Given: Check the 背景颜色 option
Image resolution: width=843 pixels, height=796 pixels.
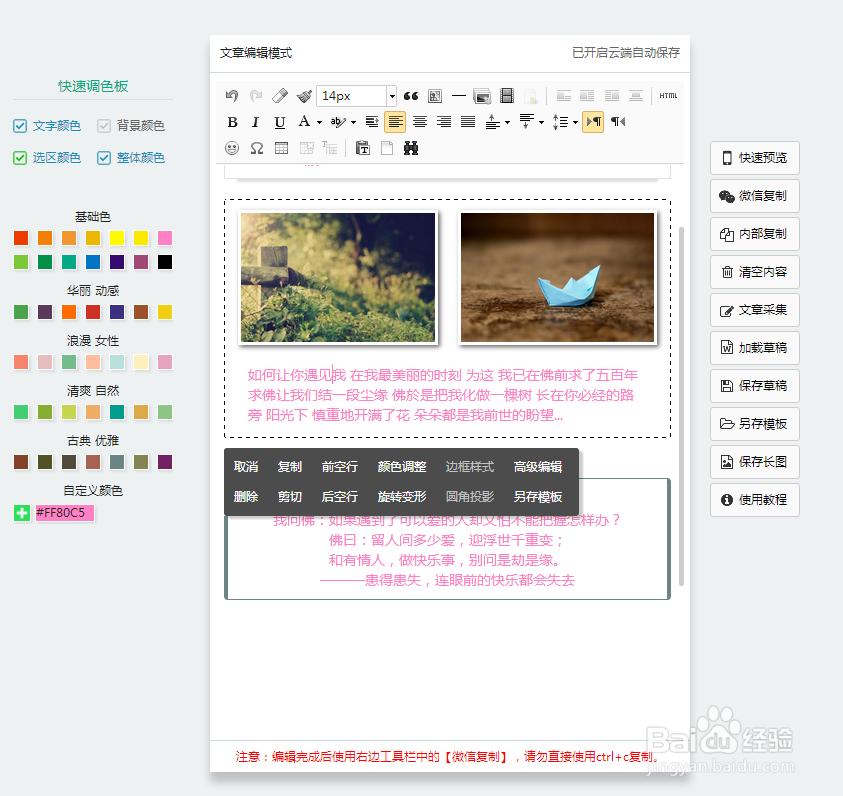Looking at the screenshot, I should coord(104,125).
